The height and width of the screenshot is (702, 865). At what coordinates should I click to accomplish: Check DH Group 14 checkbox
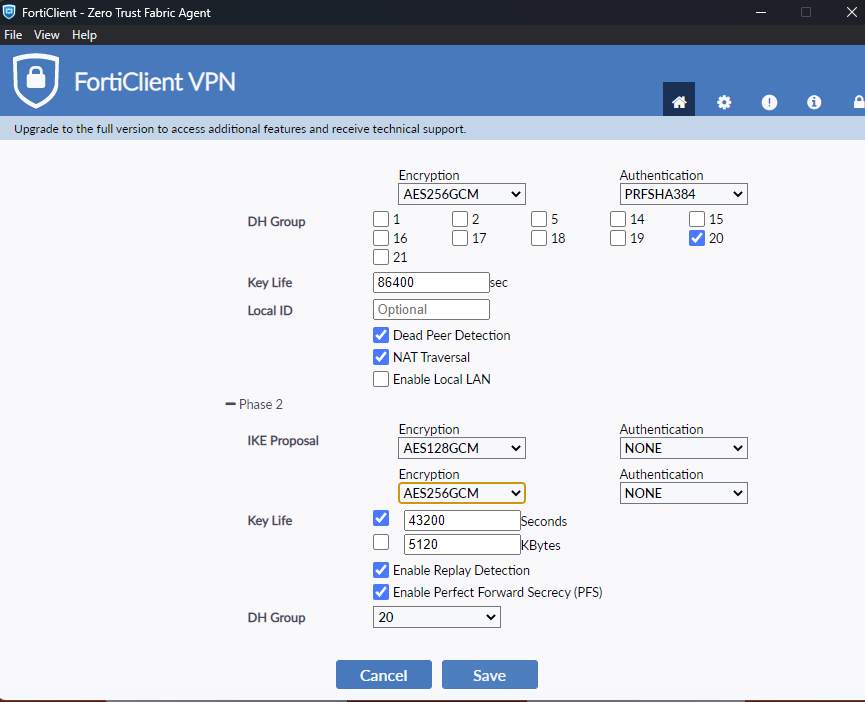[618, 219]
